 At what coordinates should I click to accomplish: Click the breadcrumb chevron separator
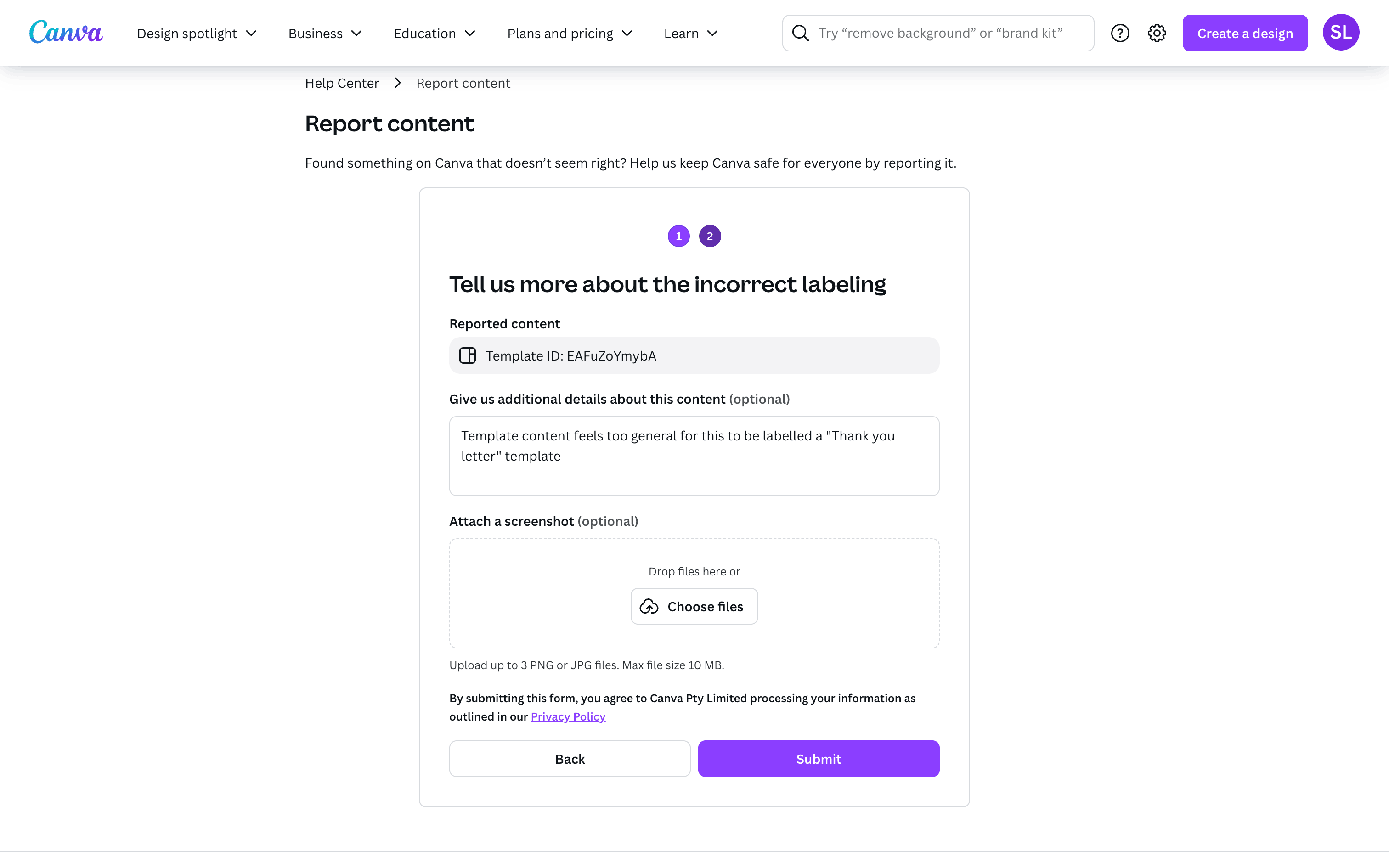point(398,83)
